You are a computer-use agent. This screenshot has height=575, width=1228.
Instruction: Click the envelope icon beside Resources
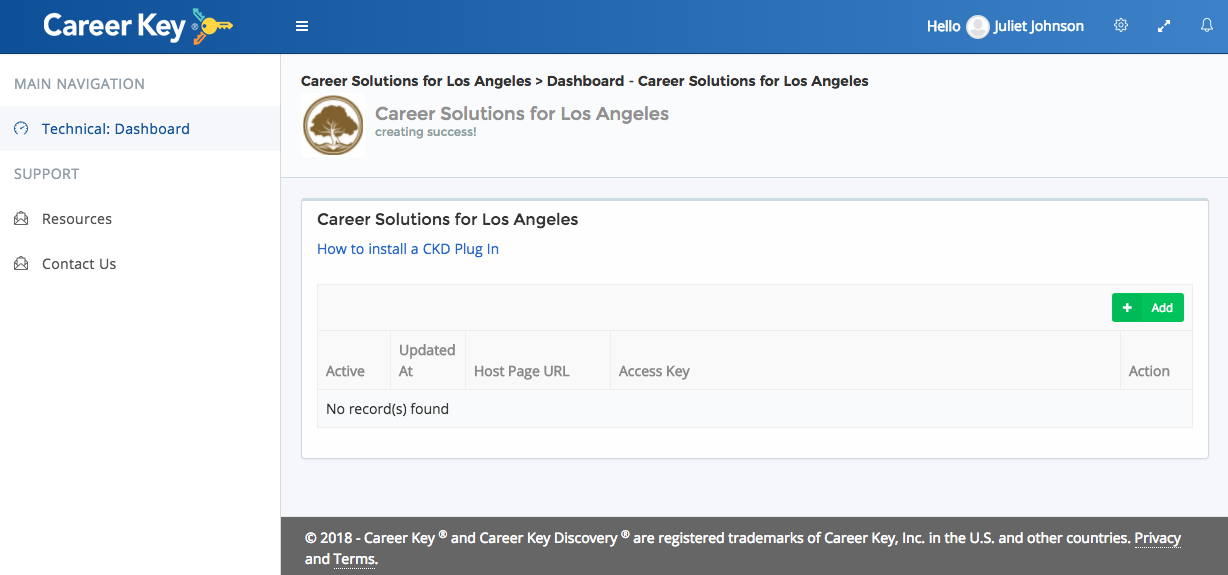point(21,219)
